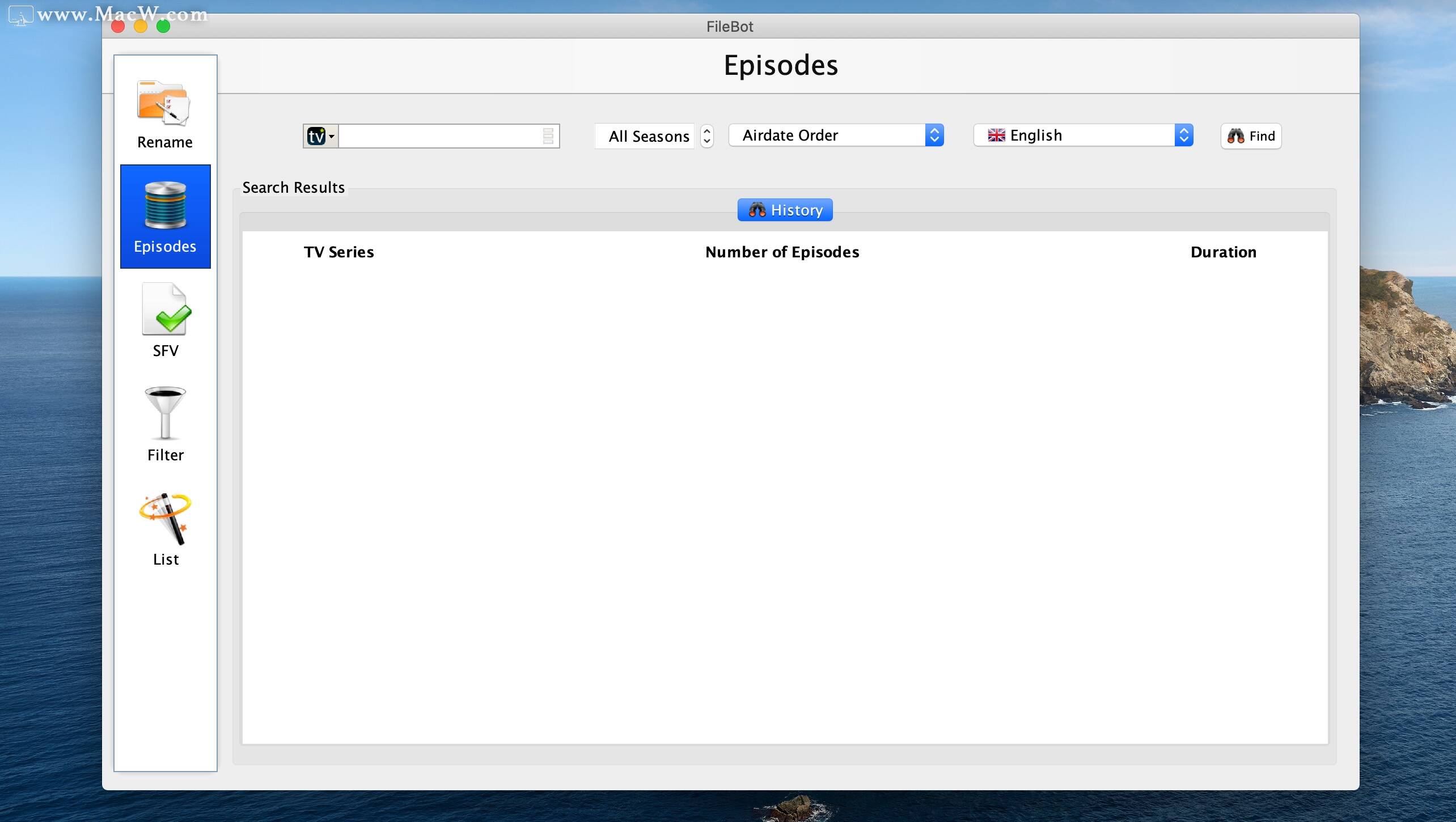This screenshot has width=1456, height=822.
Task: Open search history list in input field
Action: coord(548,136)
